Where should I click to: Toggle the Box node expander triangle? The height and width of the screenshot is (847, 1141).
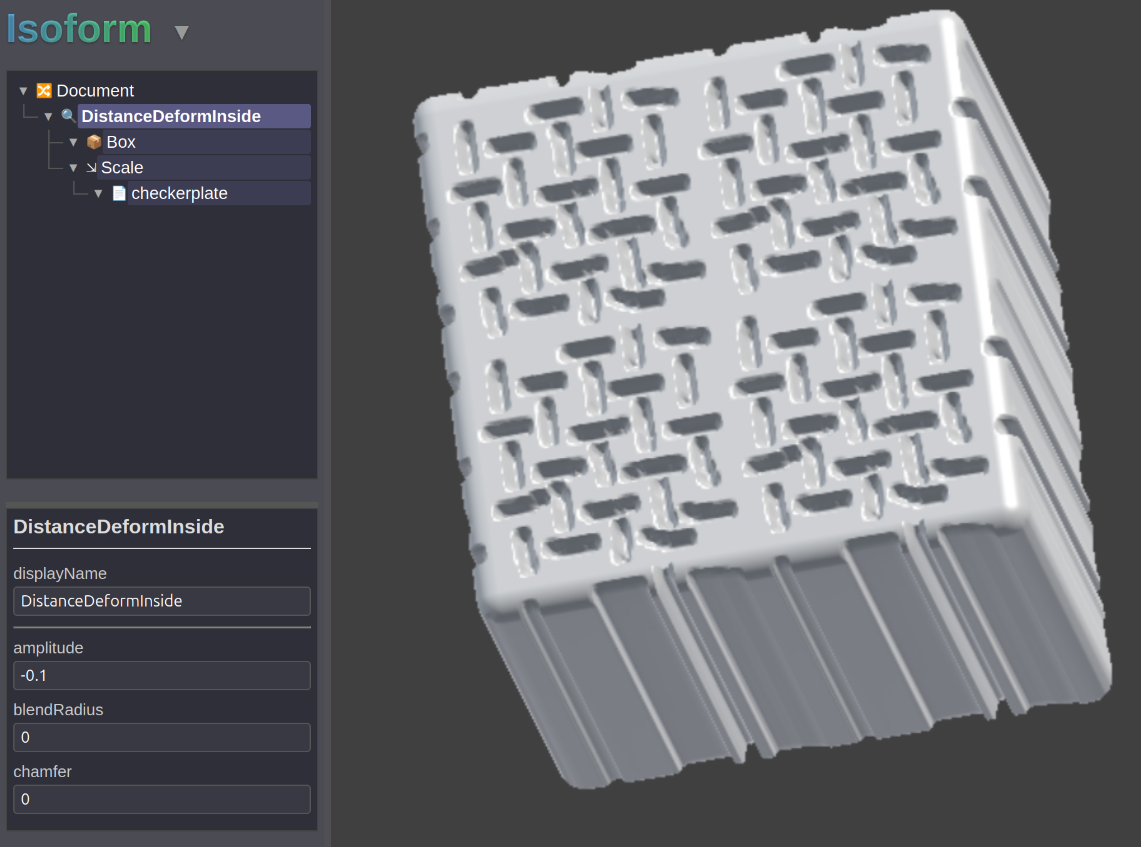[x=73, y=142]
